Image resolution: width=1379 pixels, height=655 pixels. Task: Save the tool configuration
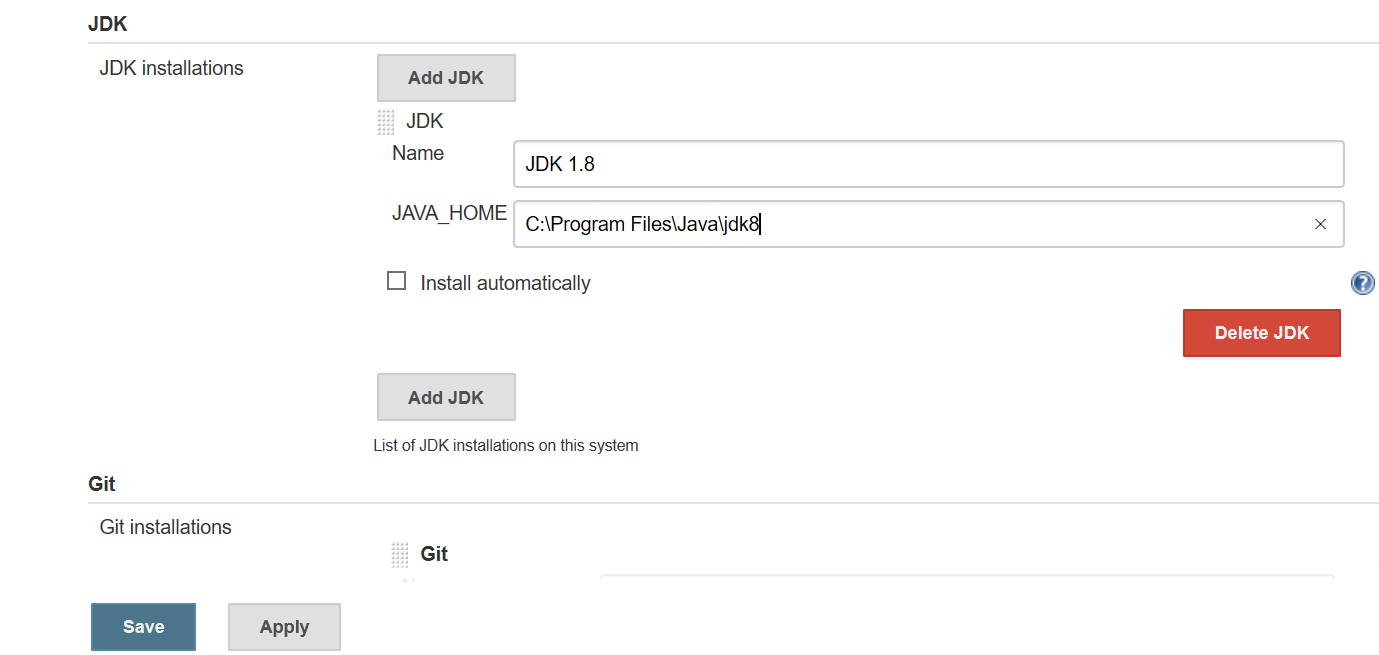[143, 627]
